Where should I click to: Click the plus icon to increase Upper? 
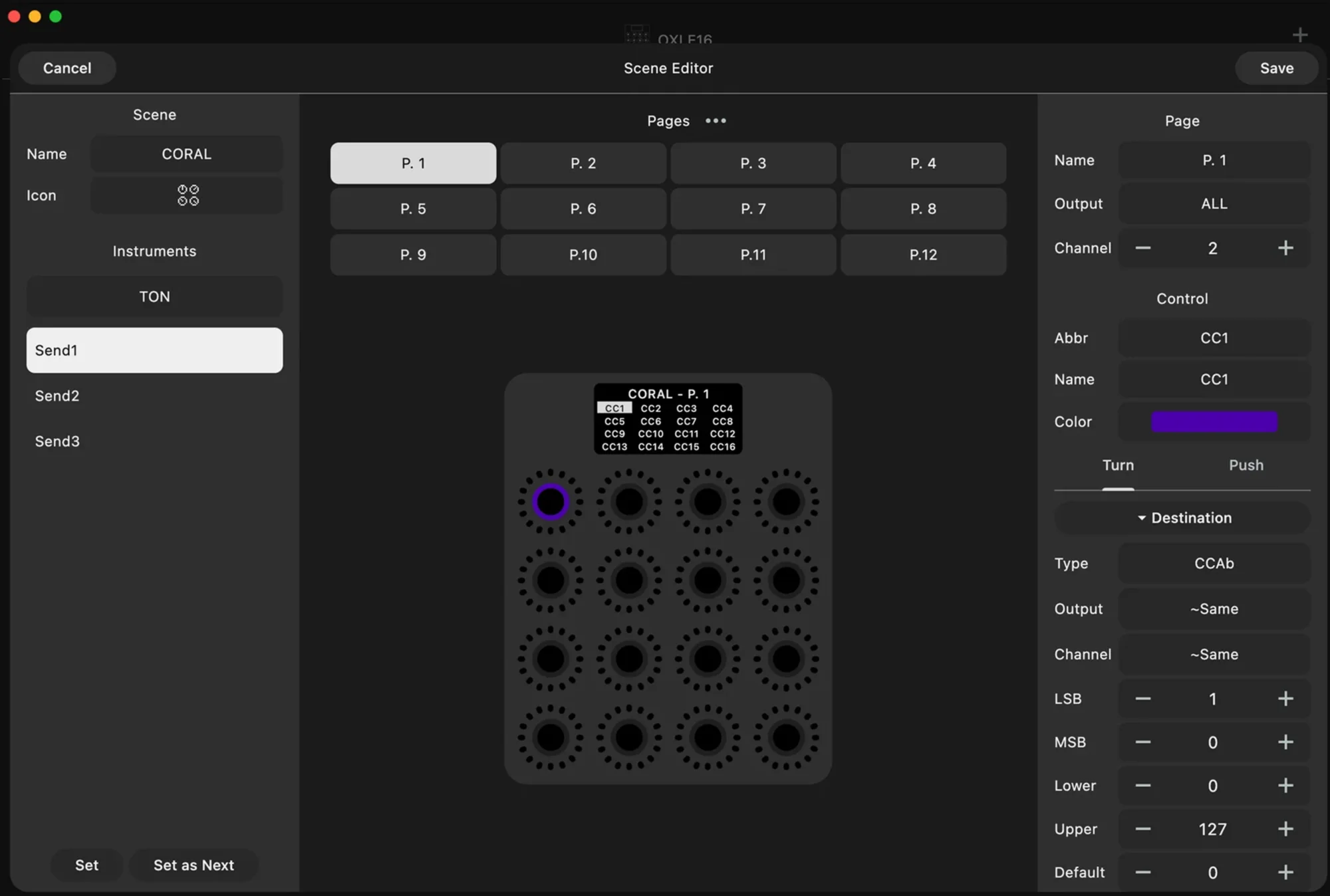pyautogui.click(x=1285, y=829)
